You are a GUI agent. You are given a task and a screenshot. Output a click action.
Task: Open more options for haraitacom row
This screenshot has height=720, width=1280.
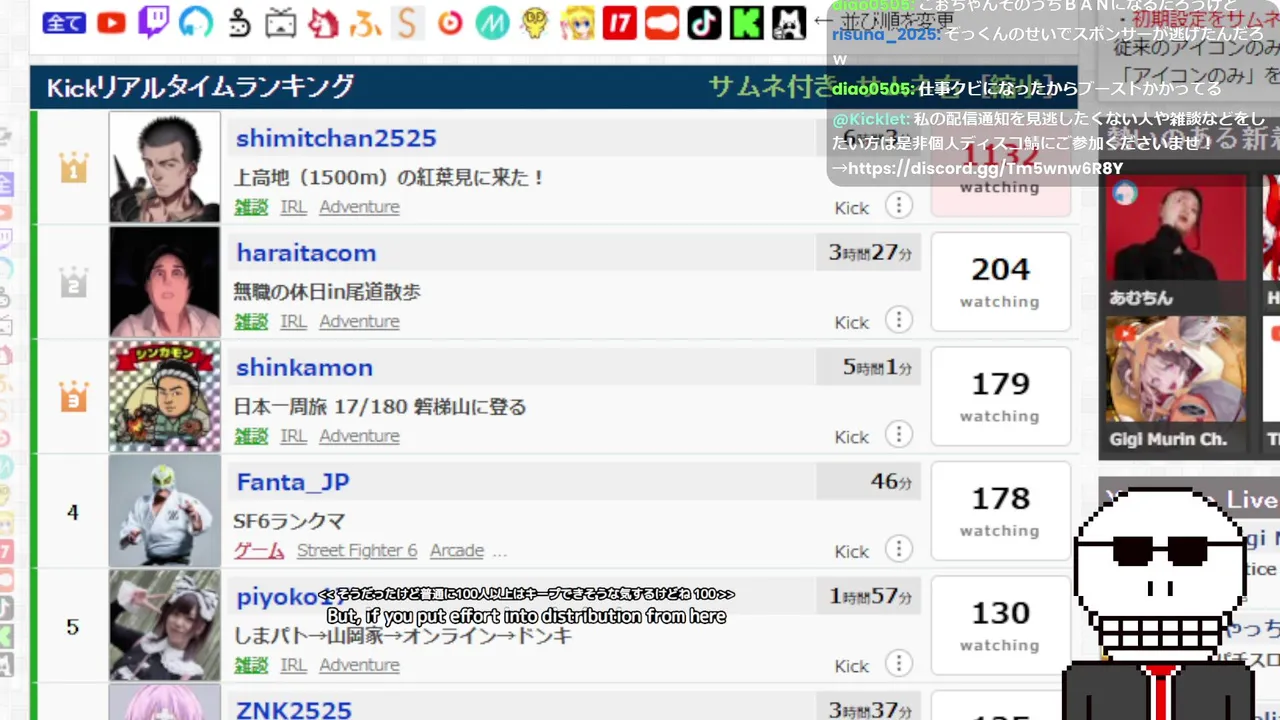tap(899, 320)
